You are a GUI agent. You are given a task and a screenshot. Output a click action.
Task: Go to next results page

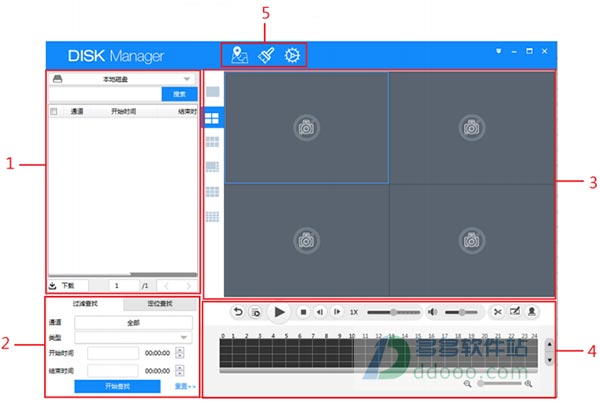click(x=188, y=285)
